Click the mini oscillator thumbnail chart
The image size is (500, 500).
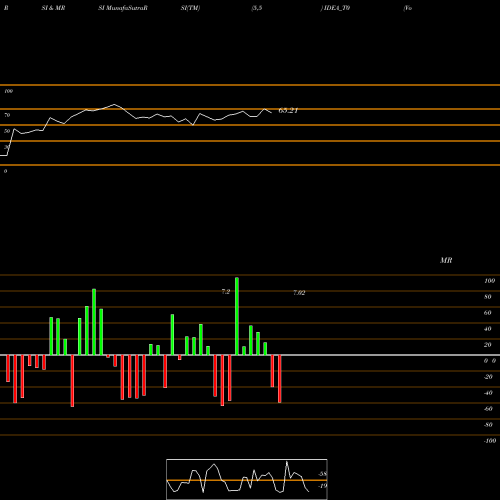[247, 479]
